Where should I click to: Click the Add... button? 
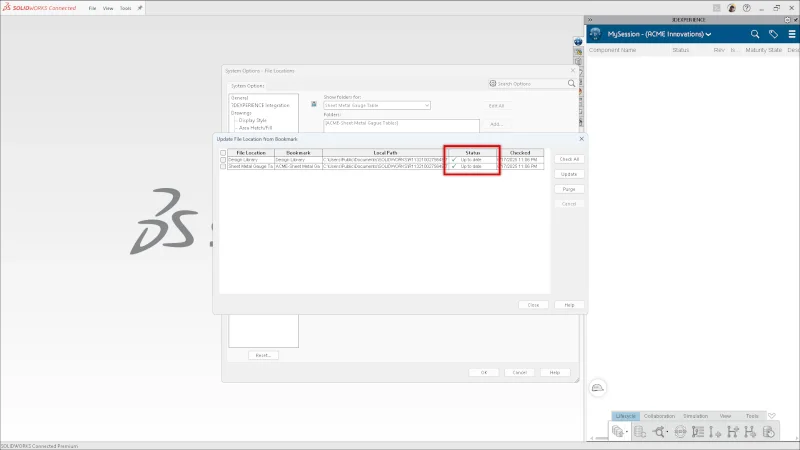pyautogui.click(x=496, y=124)
